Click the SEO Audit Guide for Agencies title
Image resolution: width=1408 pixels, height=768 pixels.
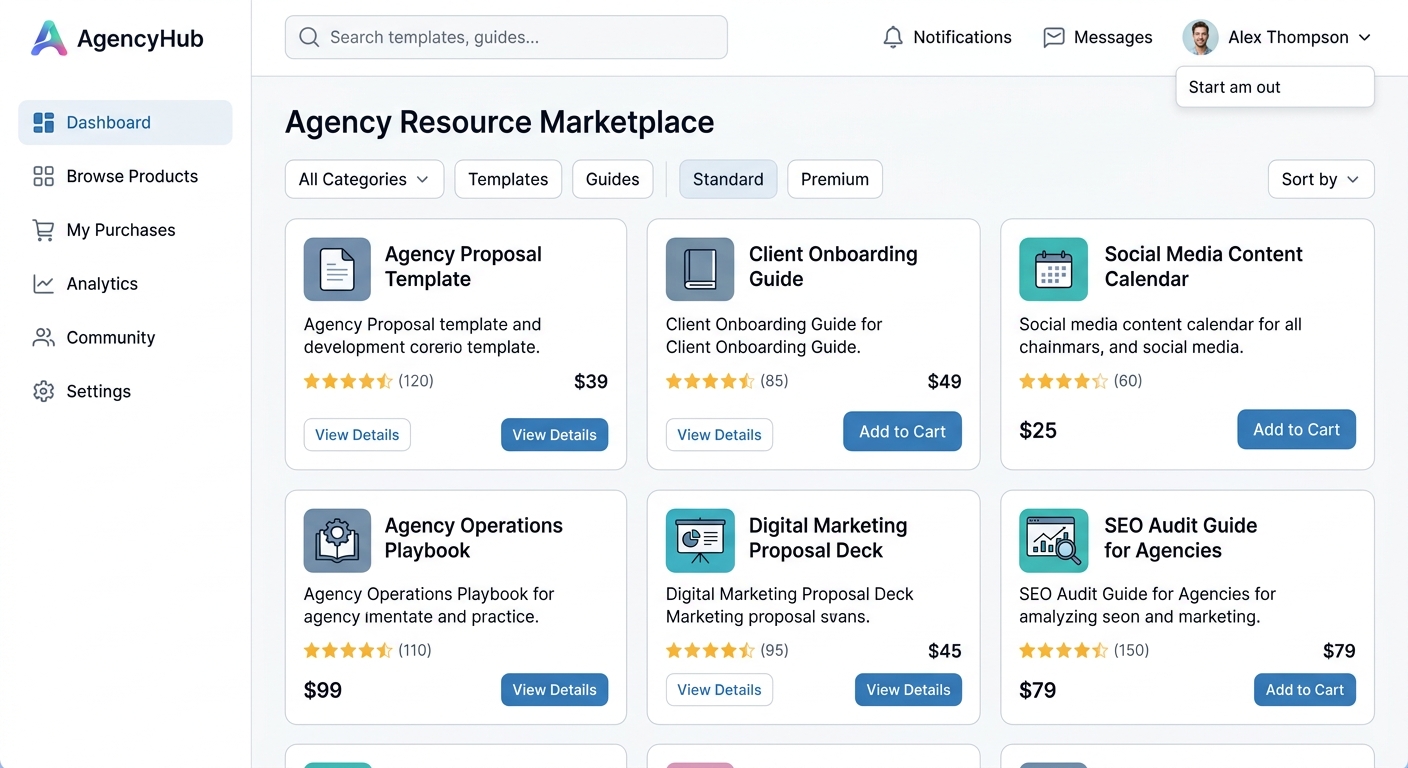1180,538
